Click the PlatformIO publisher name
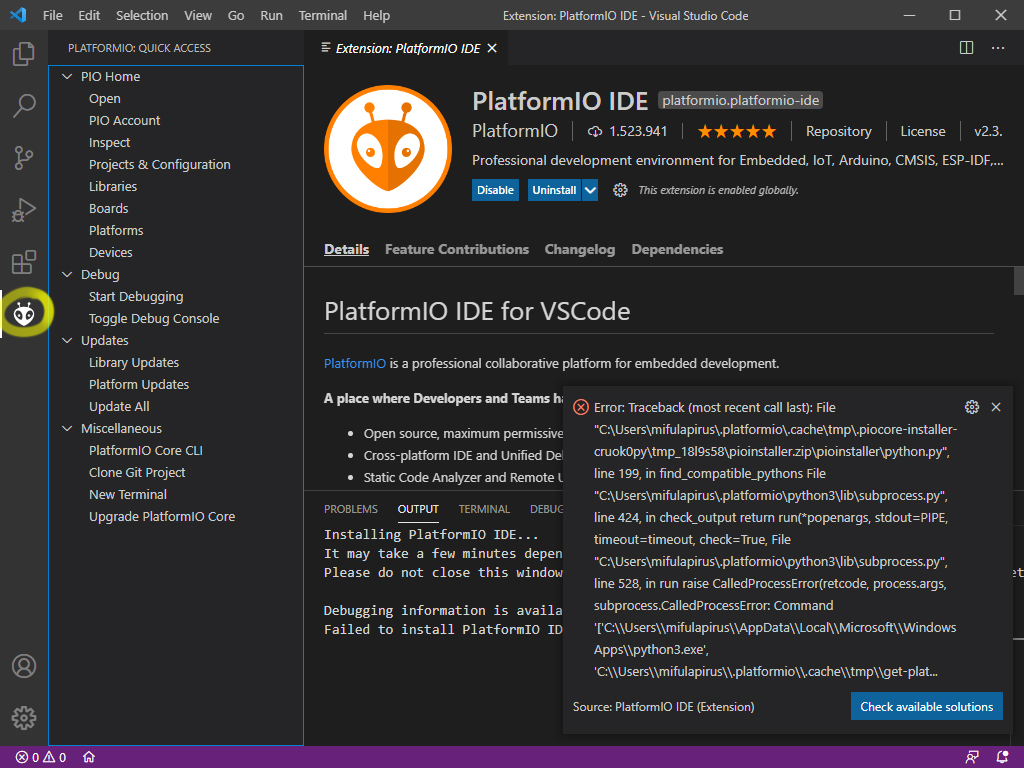The height and width of the screenshot is (768, 1024). click(515, 131)
